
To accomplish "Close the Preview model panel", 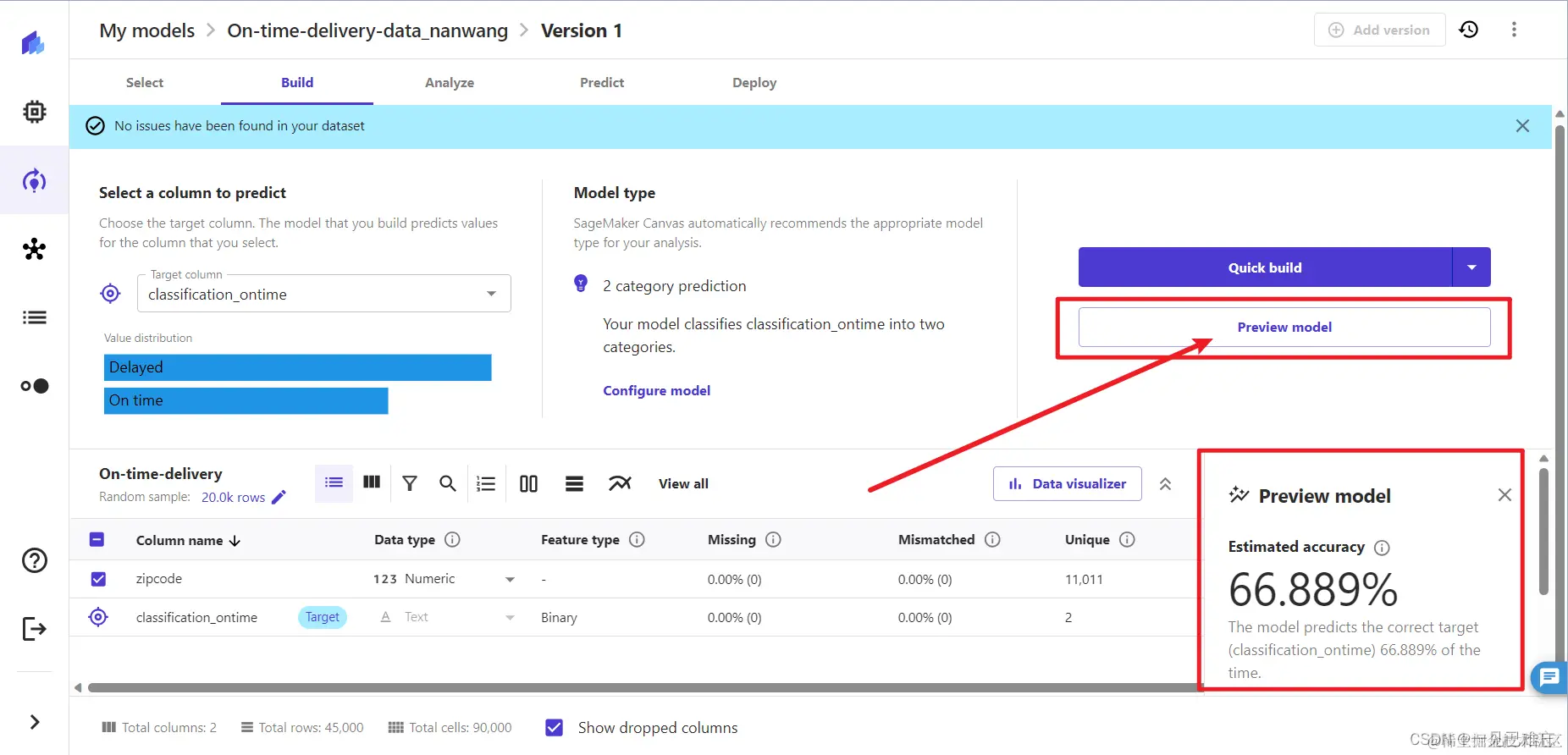I will coord(1505,495).
